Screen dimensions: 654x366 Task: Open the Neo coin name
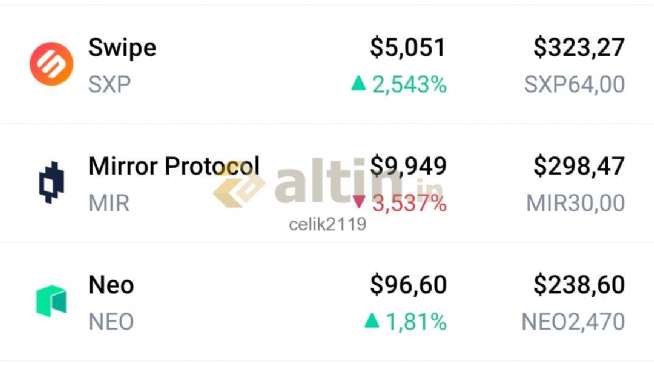(x=111, y=285)
